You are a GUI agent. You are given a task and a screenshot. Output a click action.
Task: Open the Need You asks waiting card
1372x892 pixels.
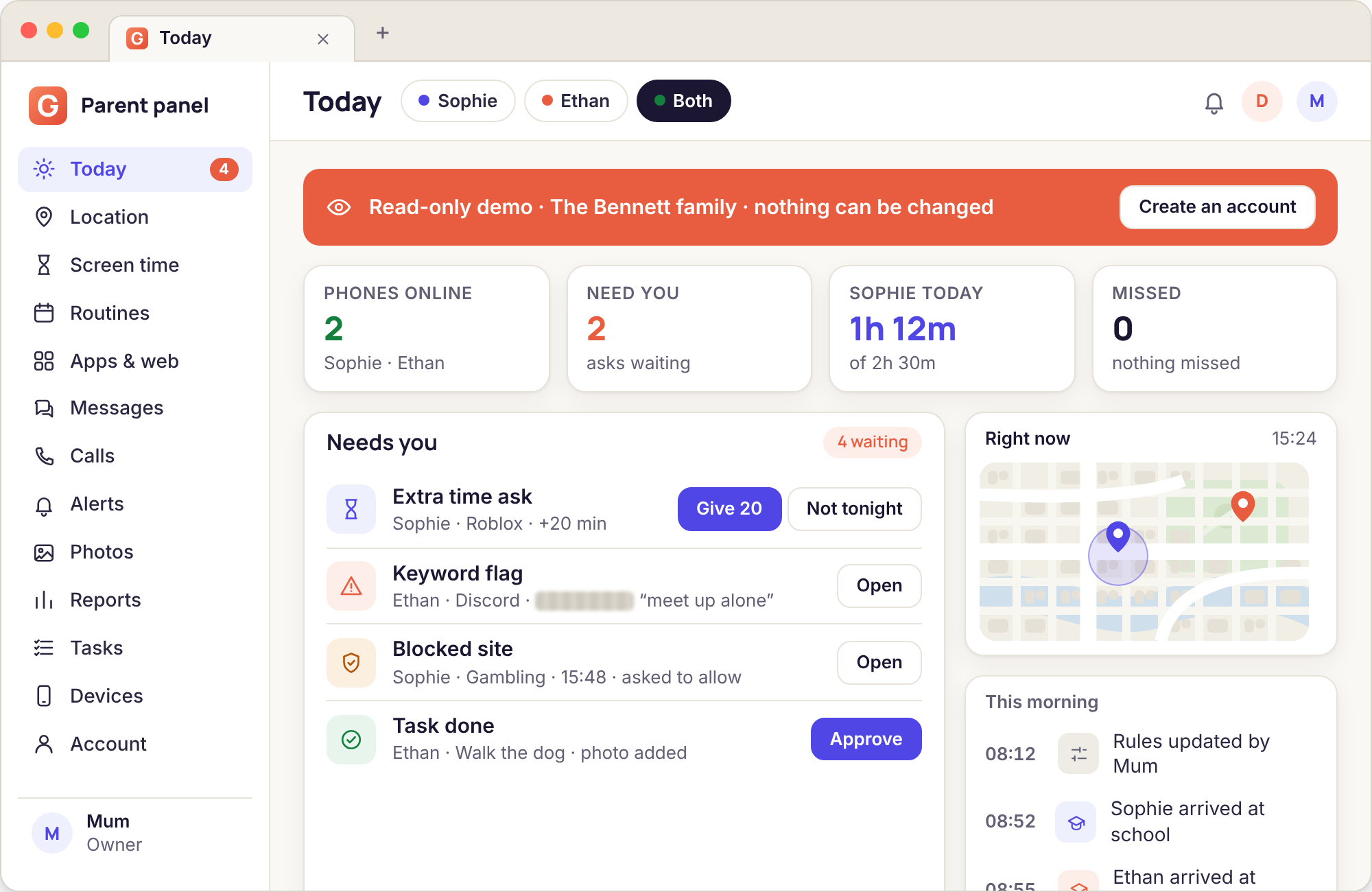[x=689, y=329]
